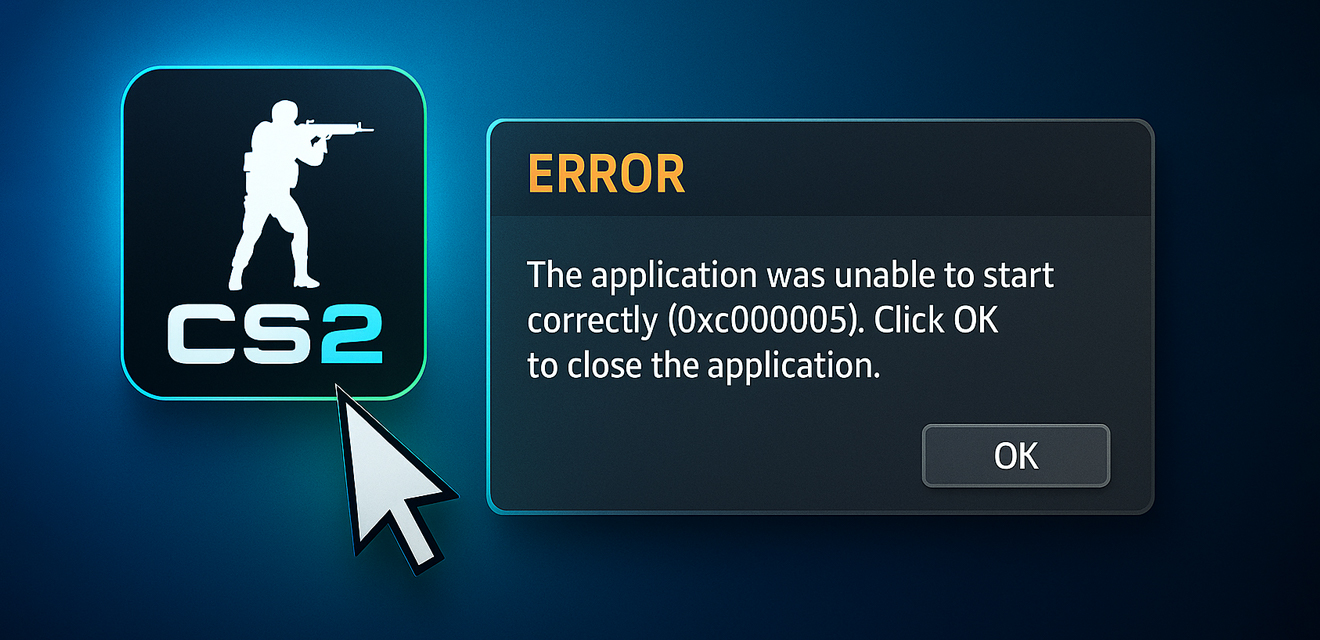Click 'to close the application' text line

[x=704, y=367]
